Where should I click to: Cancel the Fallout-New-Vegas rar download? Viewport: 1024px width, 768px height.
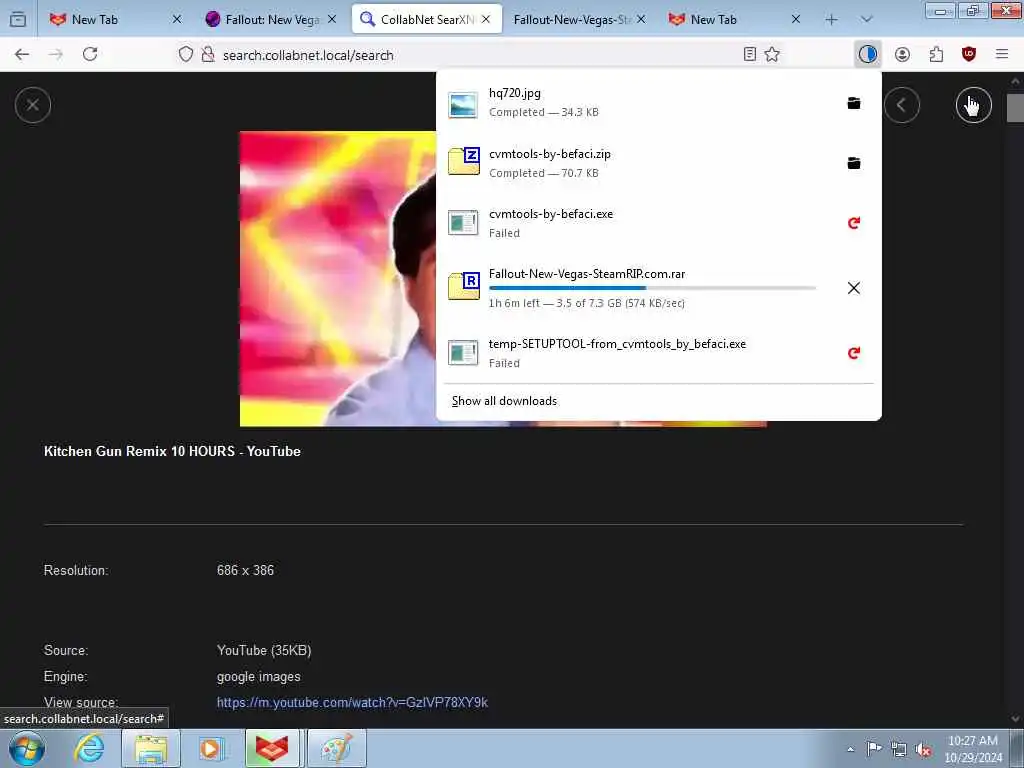pyautogui.click(x=854, y=288)
